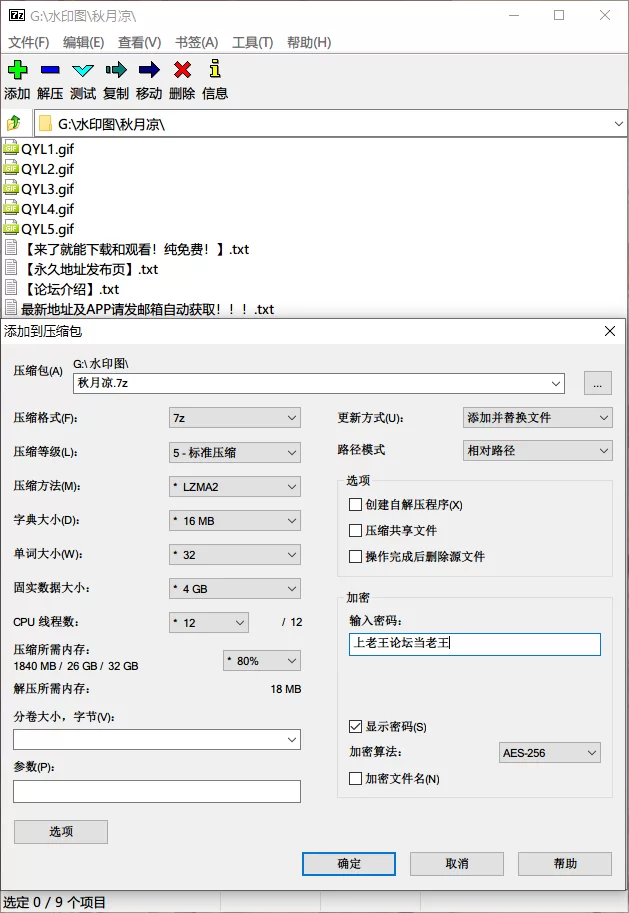Open the CPU 线程数 dropdown
This screenshot has height=913, width=629.
(x=209, y=622)
